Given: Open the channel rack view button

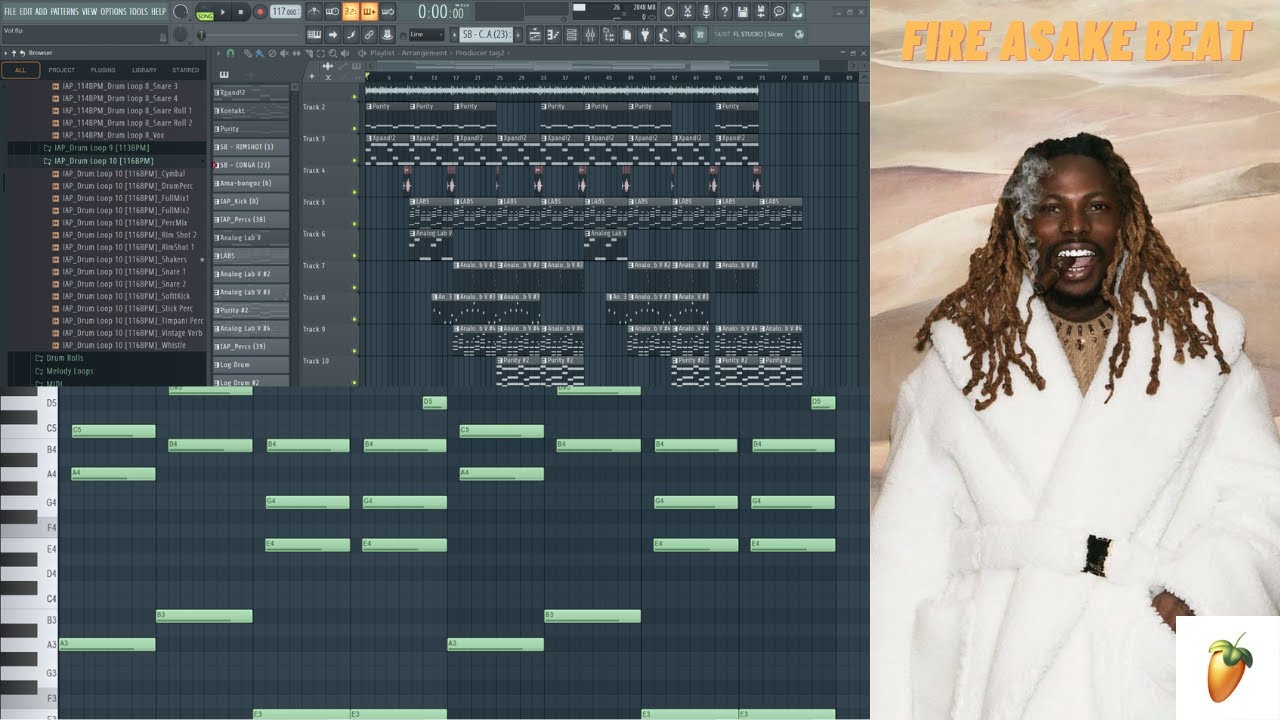Looking at the screenshot, I should click(x=571, y=35).
